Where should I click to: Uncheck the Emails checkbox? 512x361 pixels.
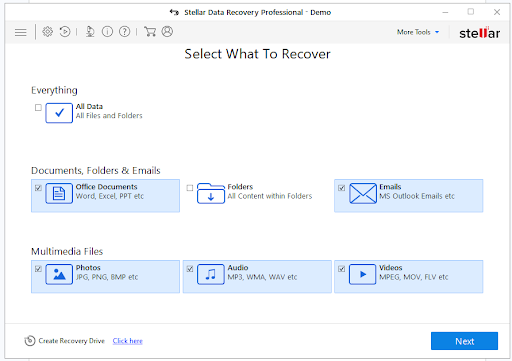pyautogui.click(x=342, y=188)
